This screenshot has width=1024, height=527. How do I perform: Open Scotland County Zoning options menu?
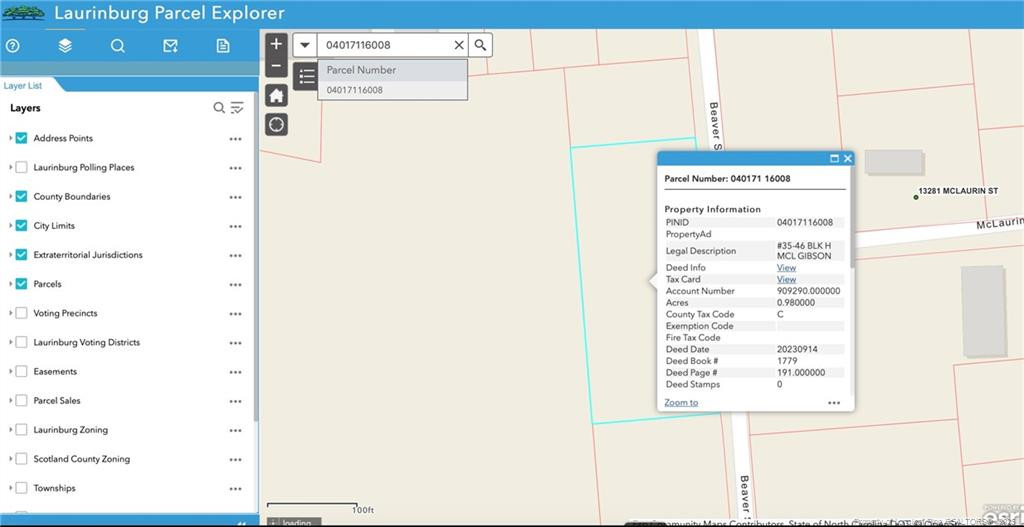coord(236,460)
